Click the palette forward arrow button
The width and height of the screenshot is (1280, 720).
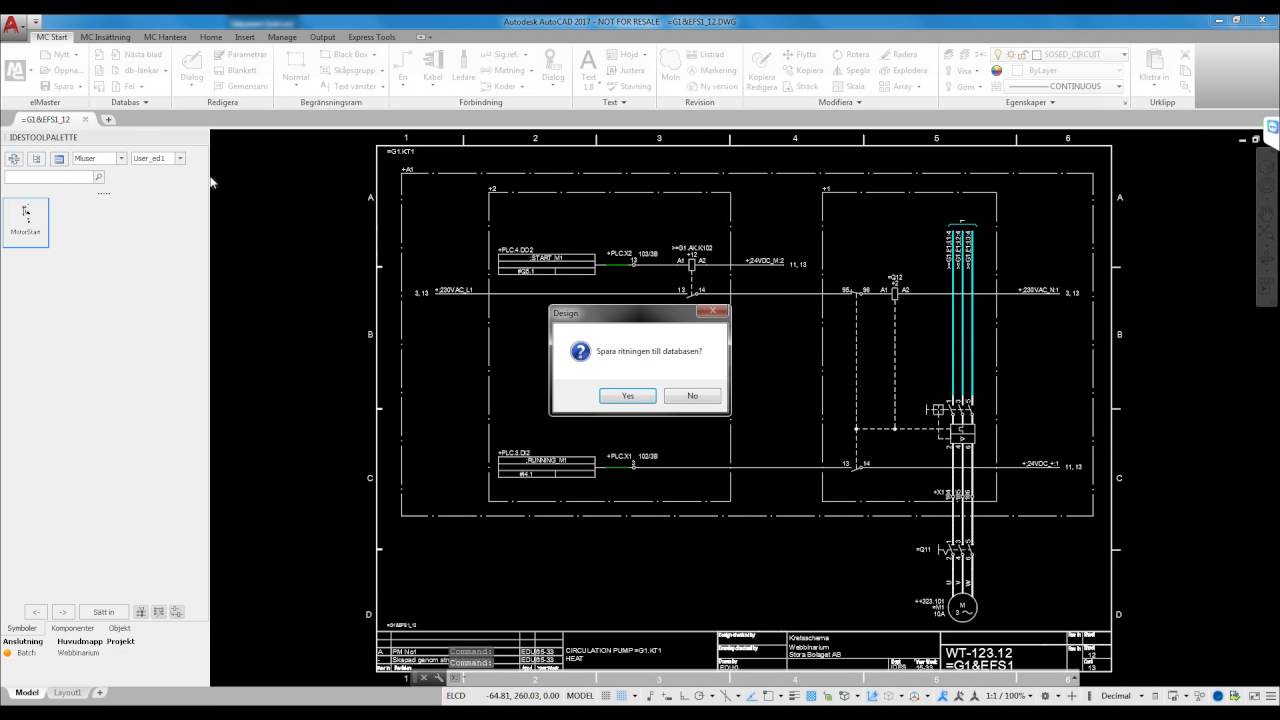(x=62, y=612)
